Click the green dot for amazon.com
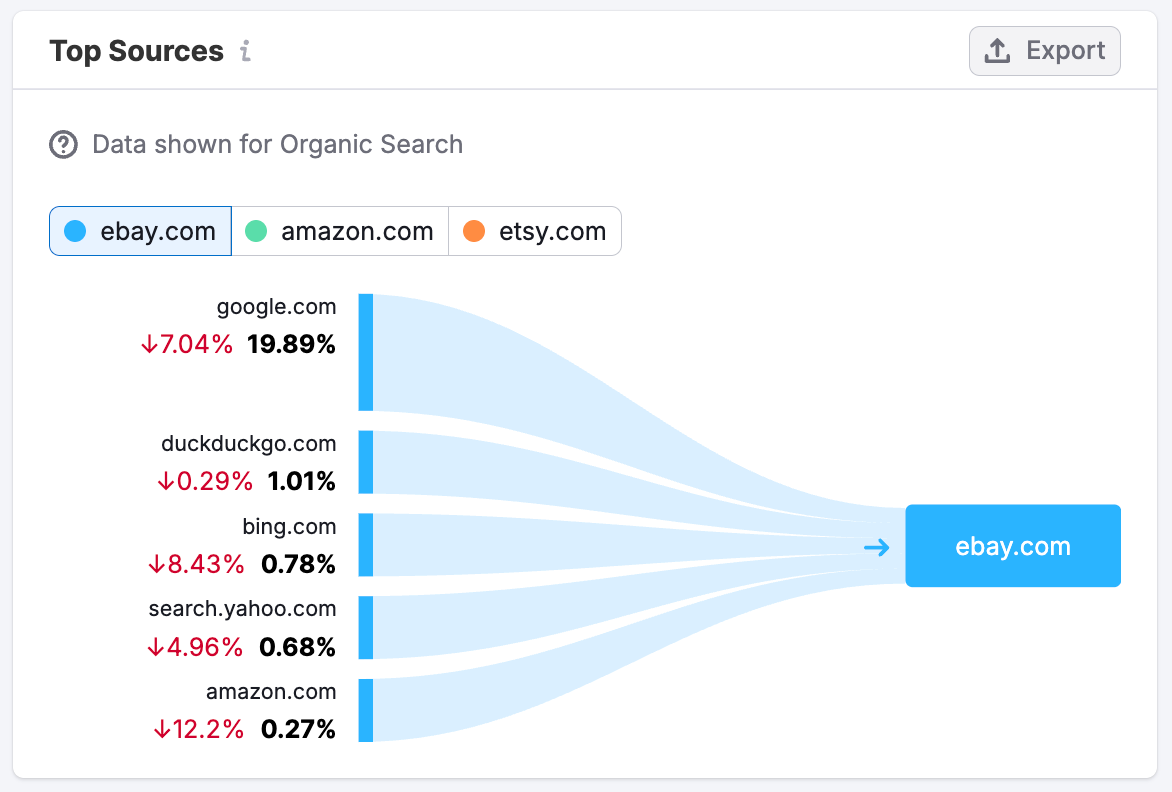The height and width of the screenshot is (792, 1172). point(258,230)
